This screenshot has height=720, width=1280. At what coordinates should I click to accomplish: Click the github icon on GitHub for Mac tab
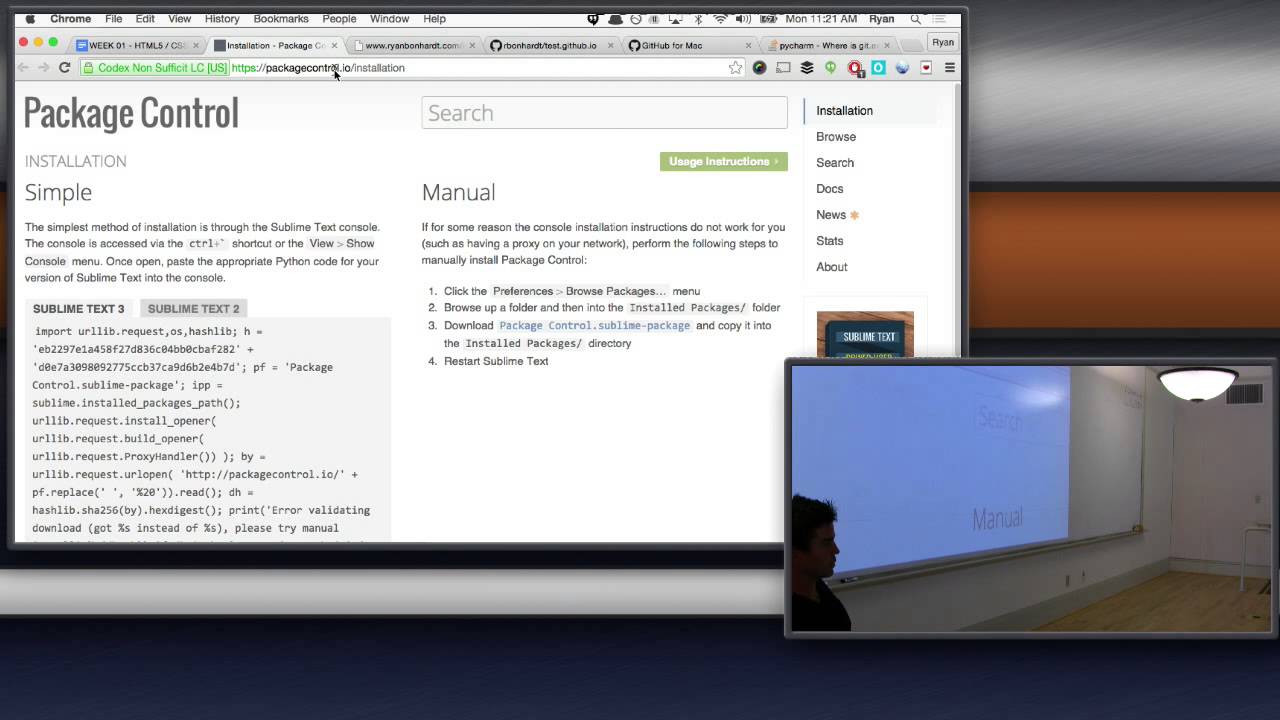634,45
